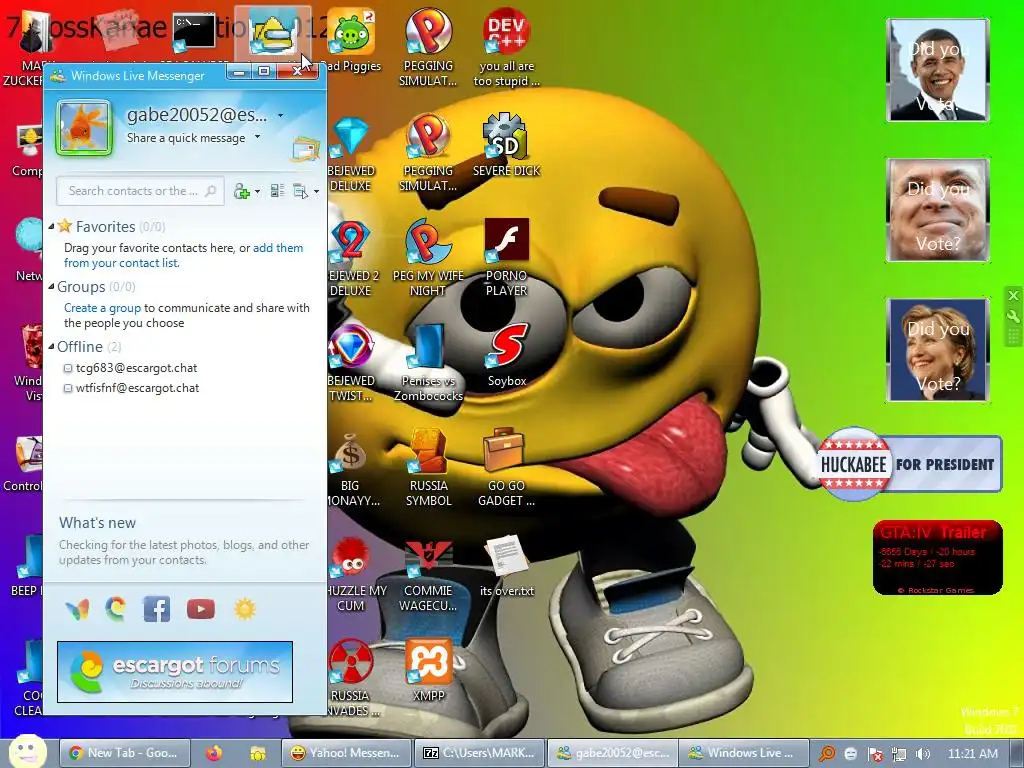Click the 'add them from your contact list' link

tap(184, 255)
